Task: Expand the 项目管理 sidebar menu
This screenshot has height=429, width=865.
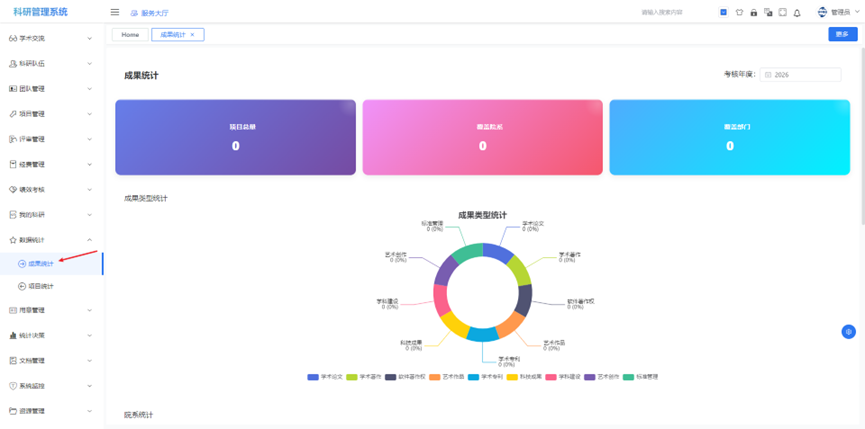Action: [50, 114]
